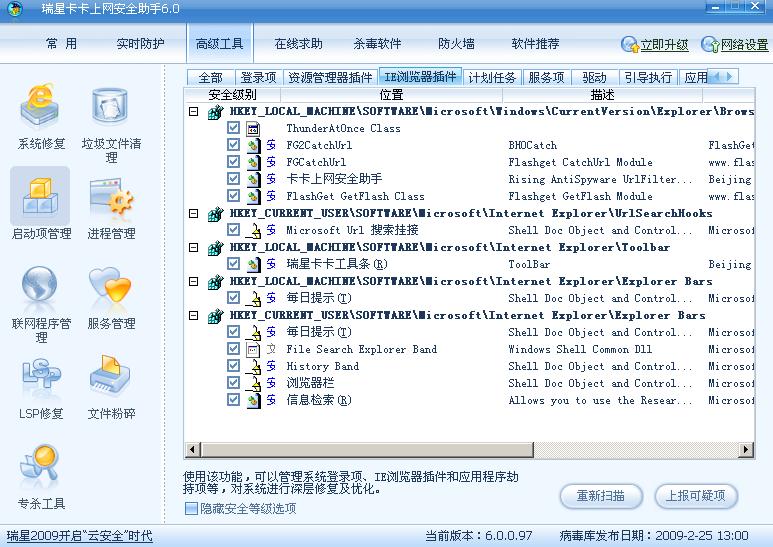773x547 pixels.
Task: Click the safety mark beside FGCatchUrl
Action: click(x=271, y=162)
